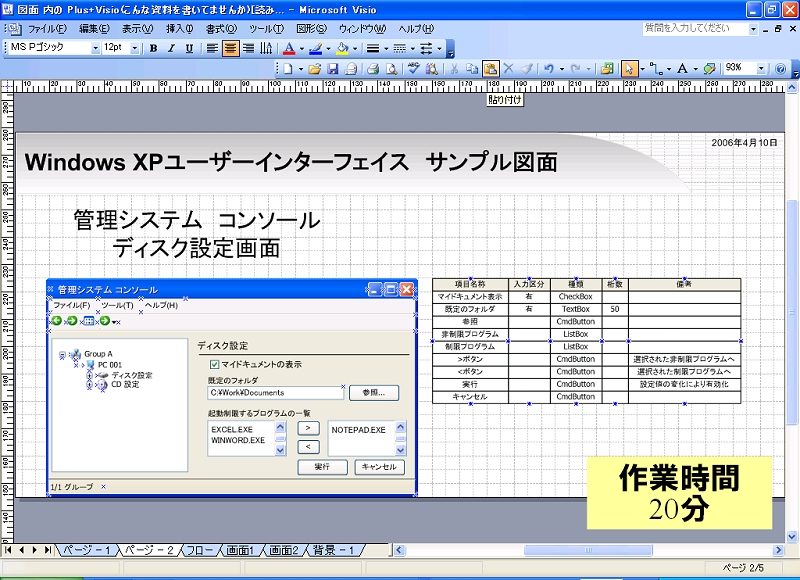Open the Shapes window icon

[x=607, y=68]
